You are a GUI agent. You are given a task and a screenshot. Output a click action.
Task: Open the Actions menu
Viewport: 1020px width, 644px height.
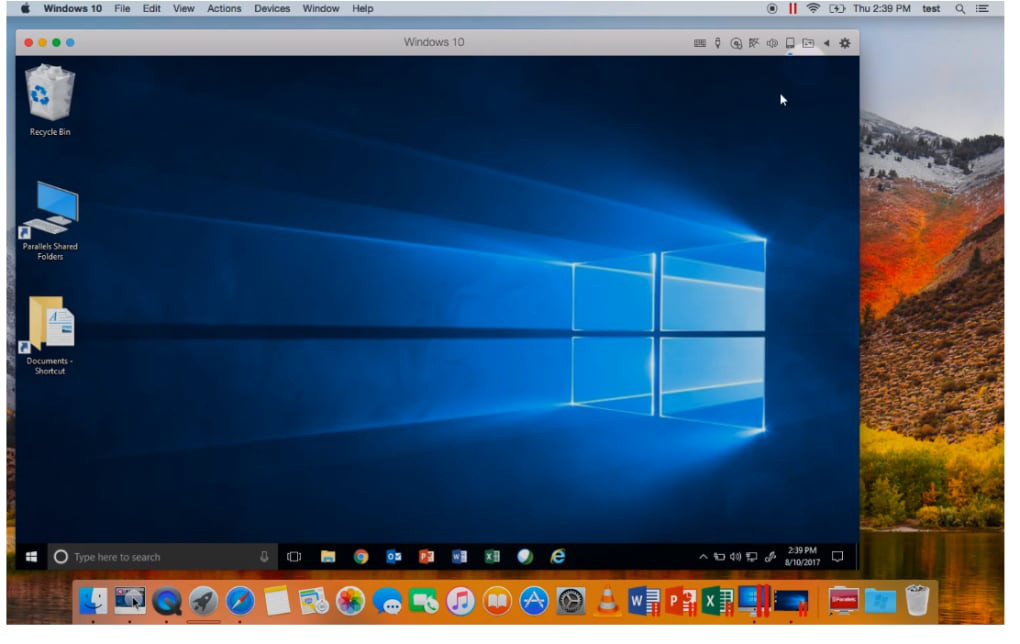[224, 8]
